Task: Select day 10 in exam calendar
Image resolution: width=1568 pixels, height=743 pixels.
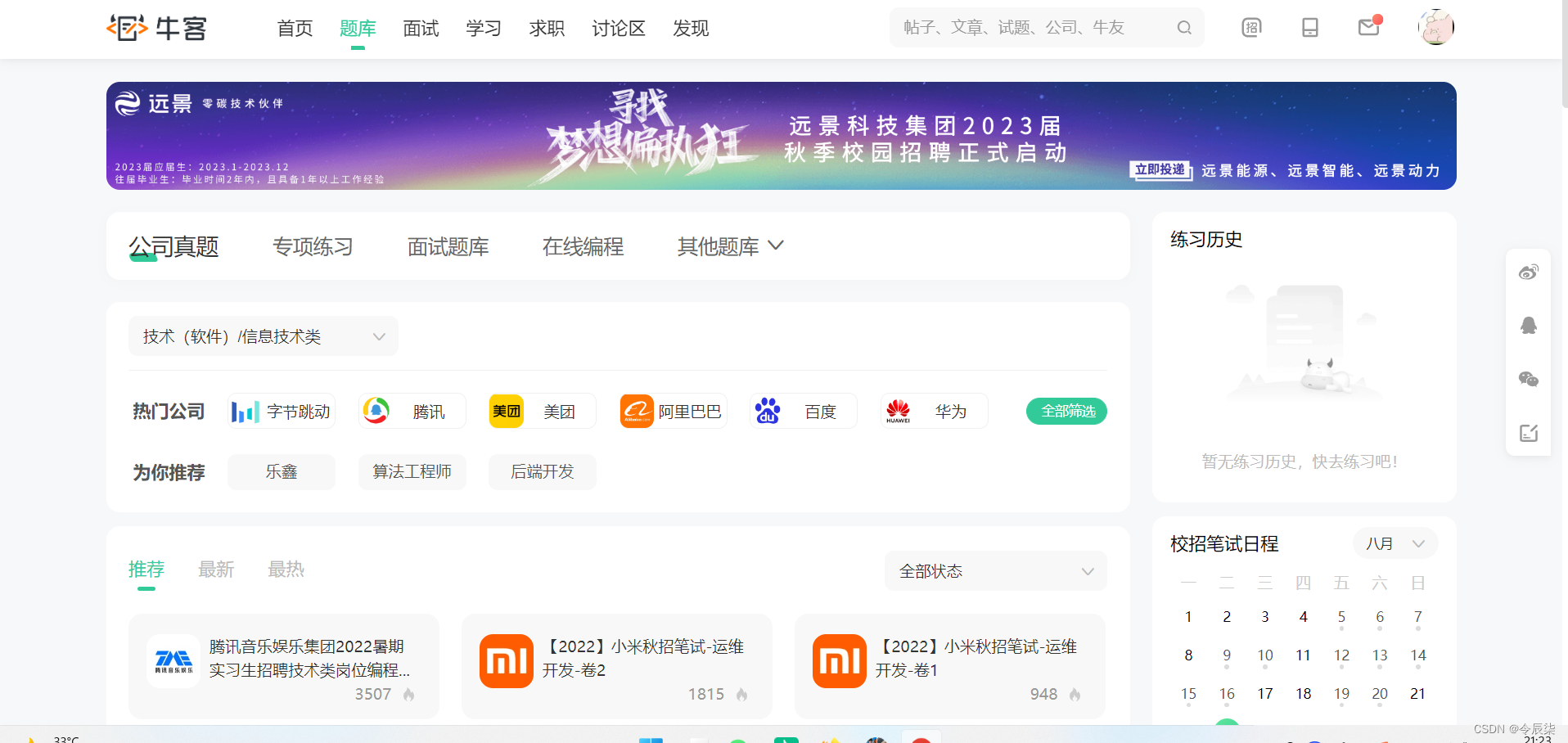Action: [x=1265, y=655]
